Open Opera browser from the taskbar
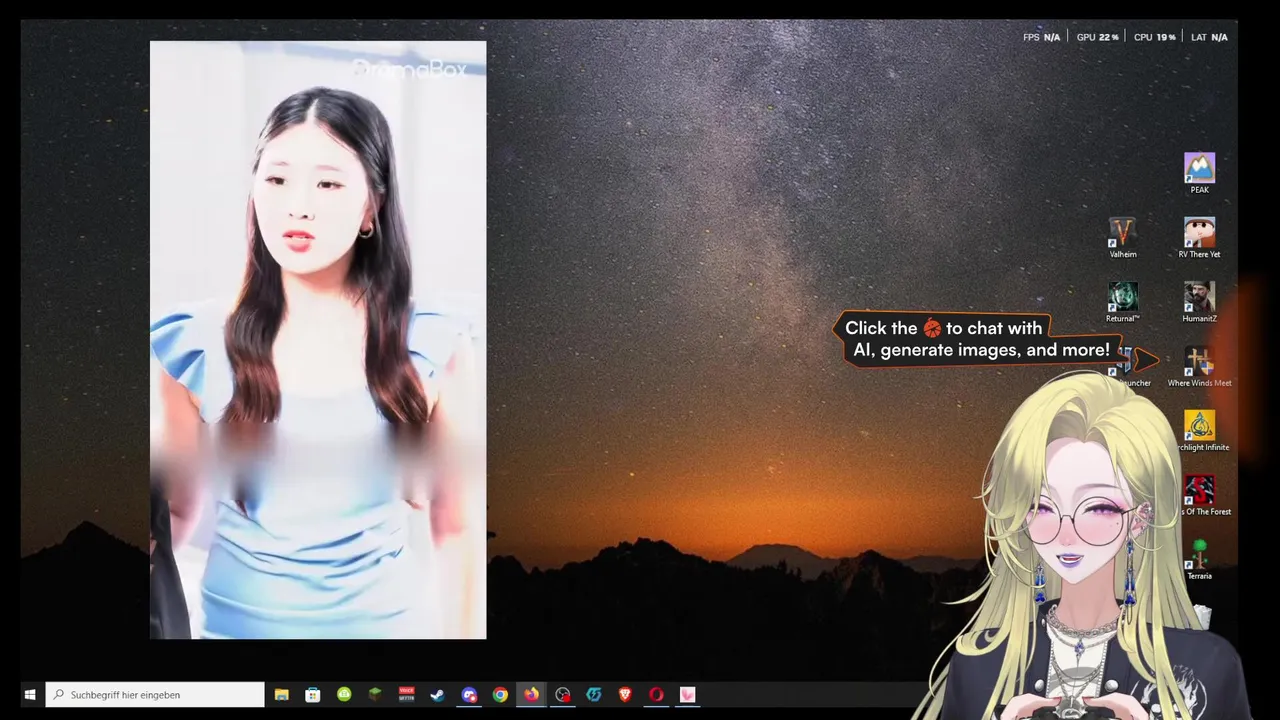 (656, 694)
